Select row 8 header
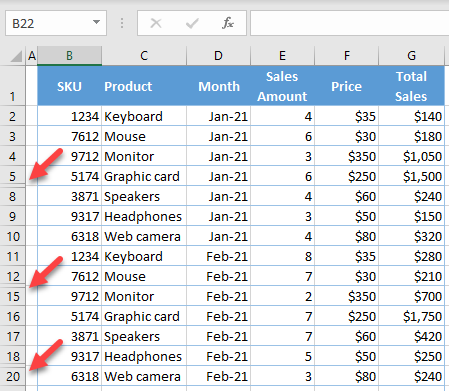449x391 pixels. [x=13, y=196]
